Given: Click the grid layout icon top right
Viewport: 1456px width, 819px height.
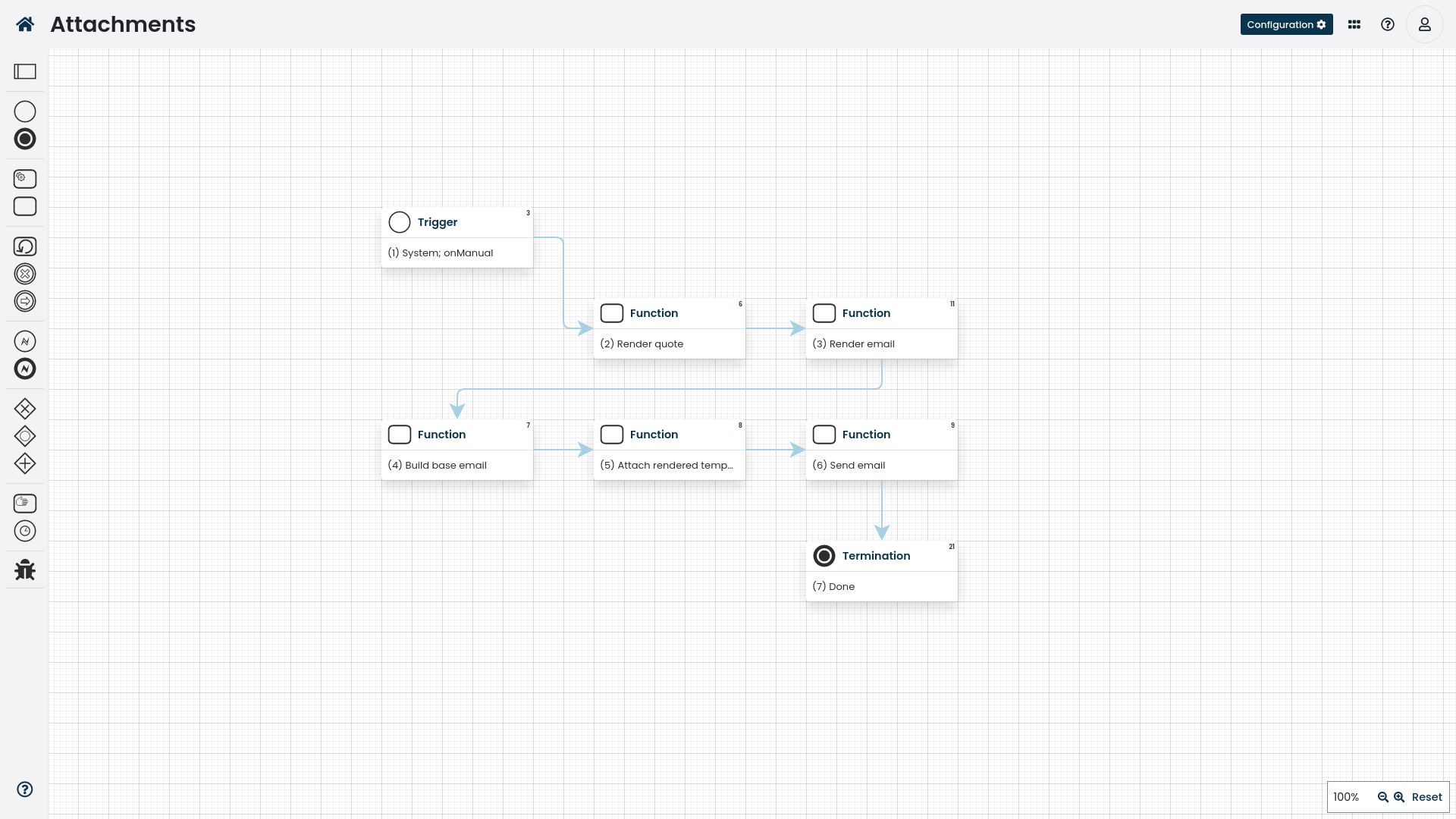Looking at the screenshot, I should tap(1354, 24).
